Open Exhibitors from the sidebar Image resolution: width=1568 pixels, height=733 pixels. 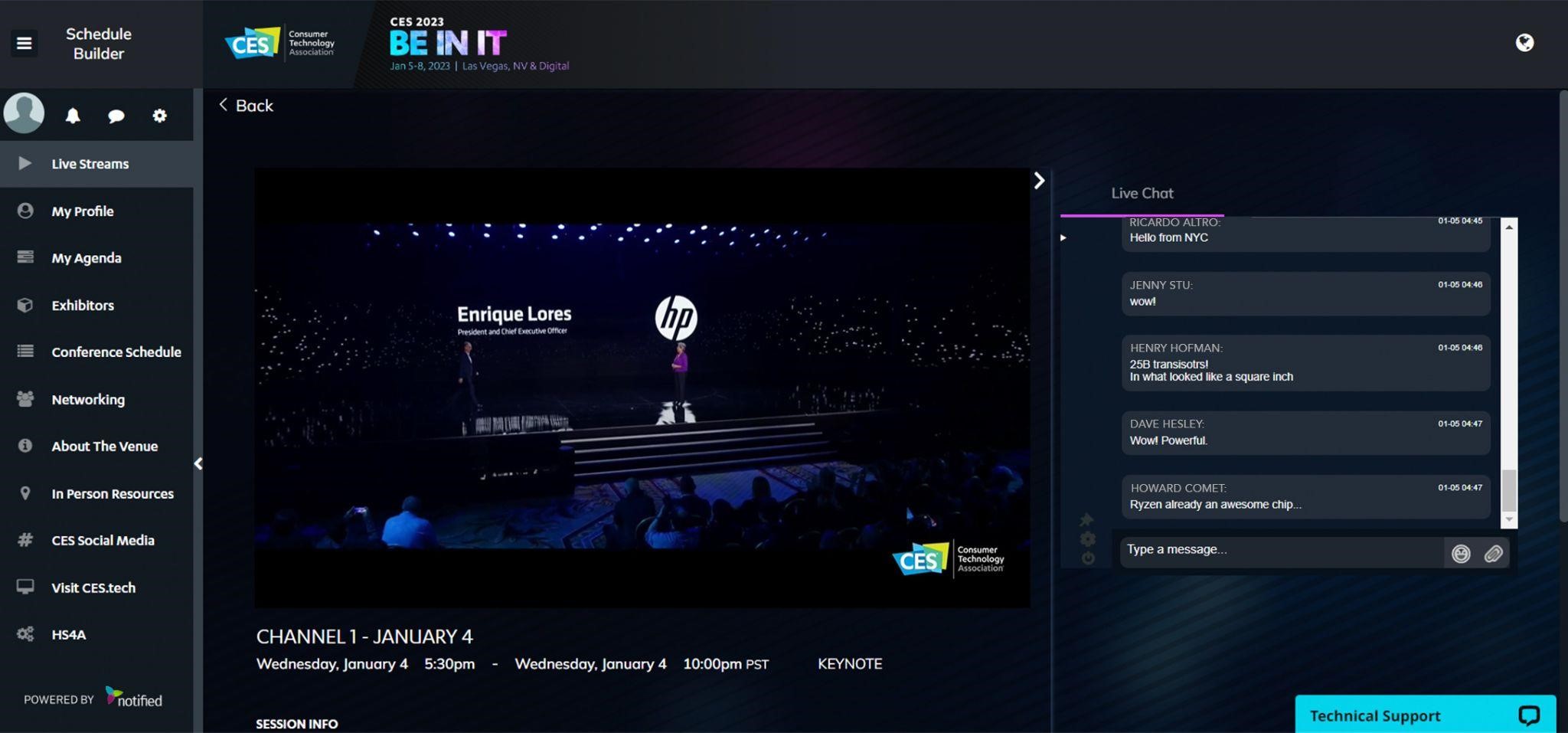tap(83, 306)
